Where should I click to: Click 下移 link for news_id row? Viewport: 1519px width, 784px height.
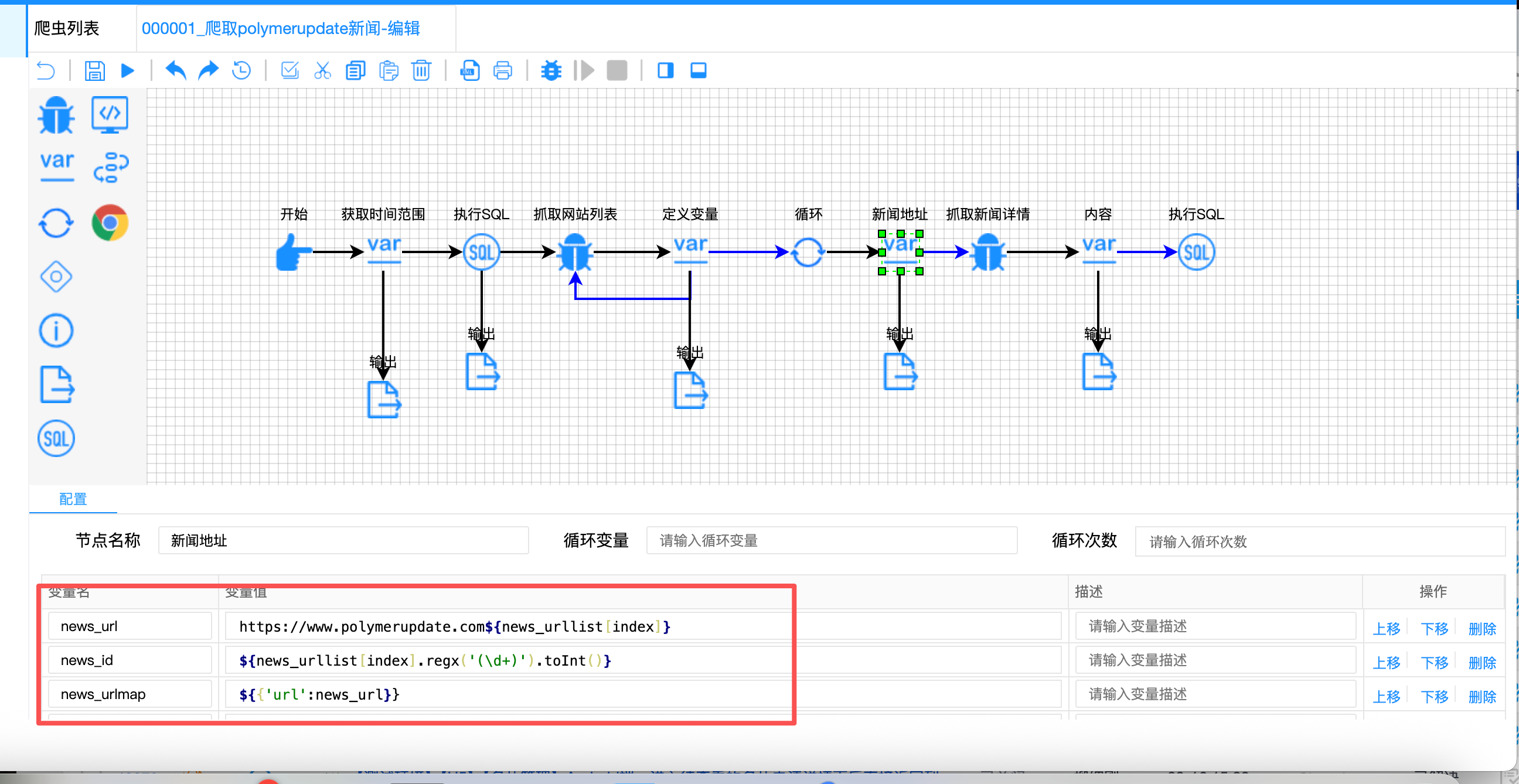[1433, 663]
